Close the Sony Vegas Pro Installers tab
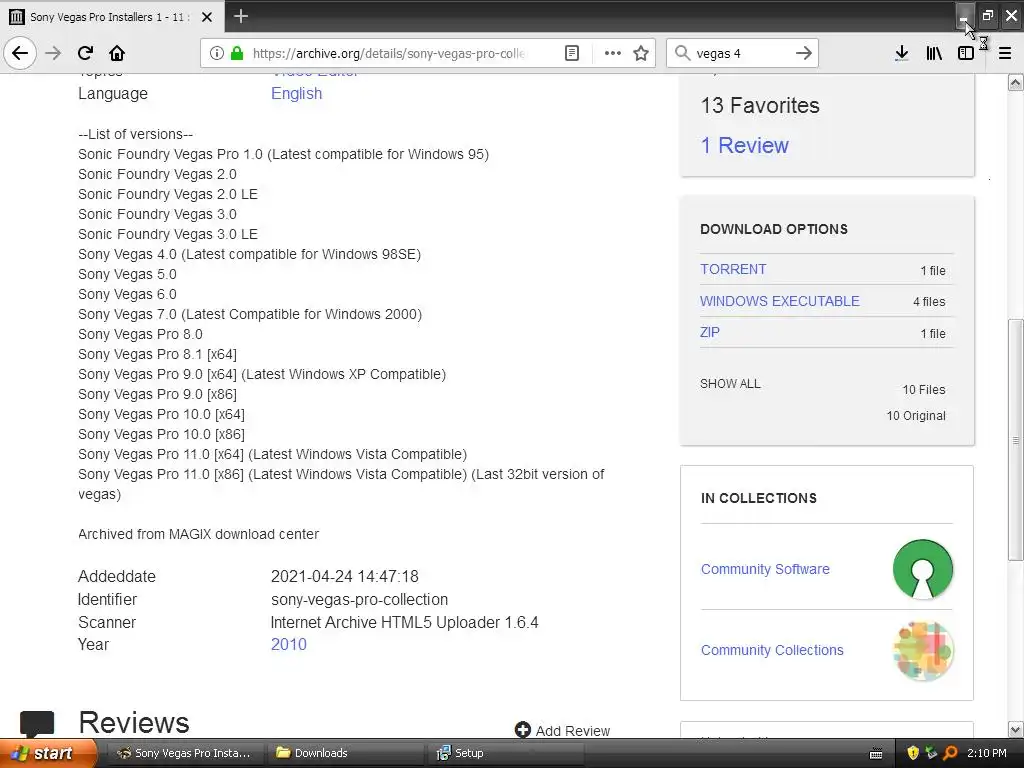 coord(207,17)
